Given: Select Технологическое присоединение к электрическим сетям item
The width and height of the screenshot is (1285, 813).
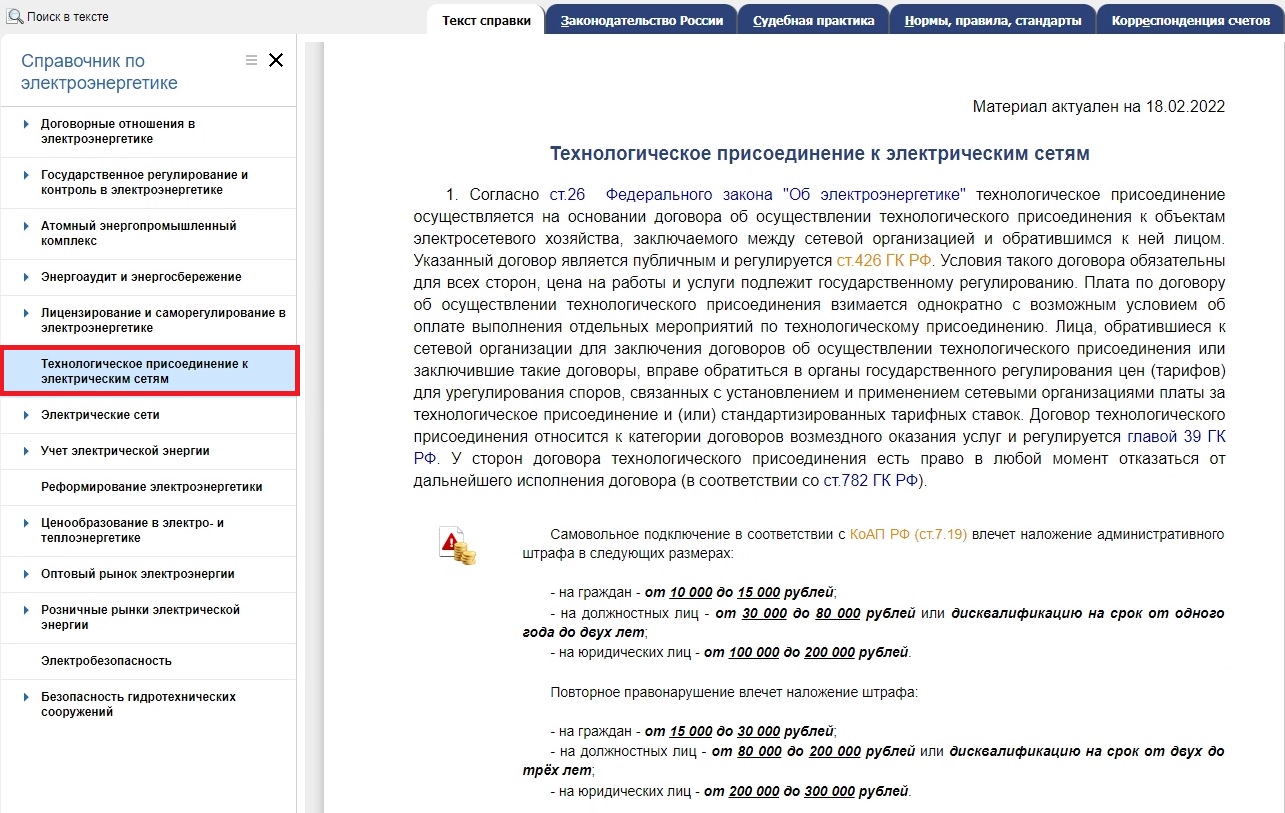Looking at the screenshot, I should pos(148,371).
